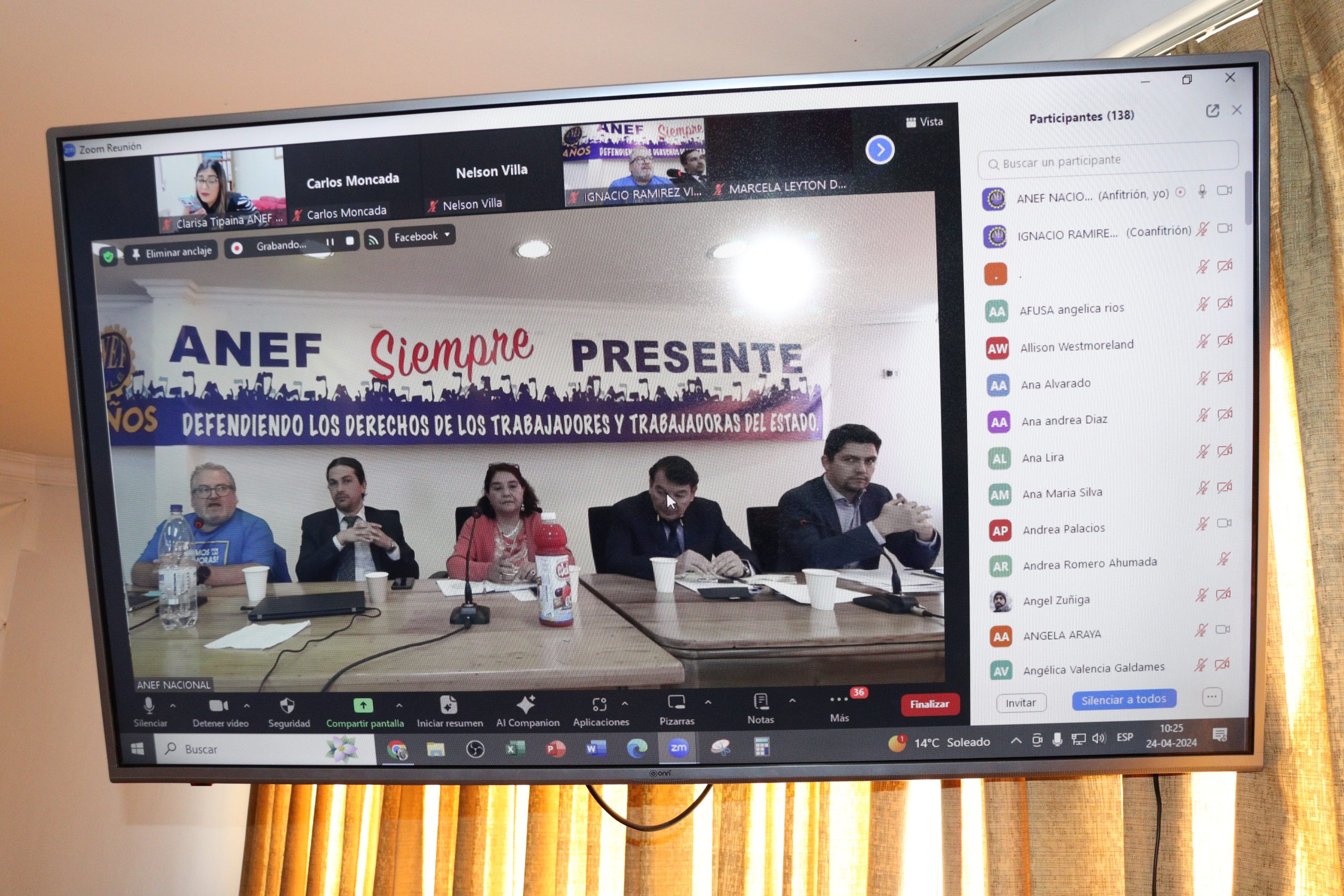Viewport: 1344px width, 896px height.
Task: Click the live stream broadcast icon
Action: (373, 240)
